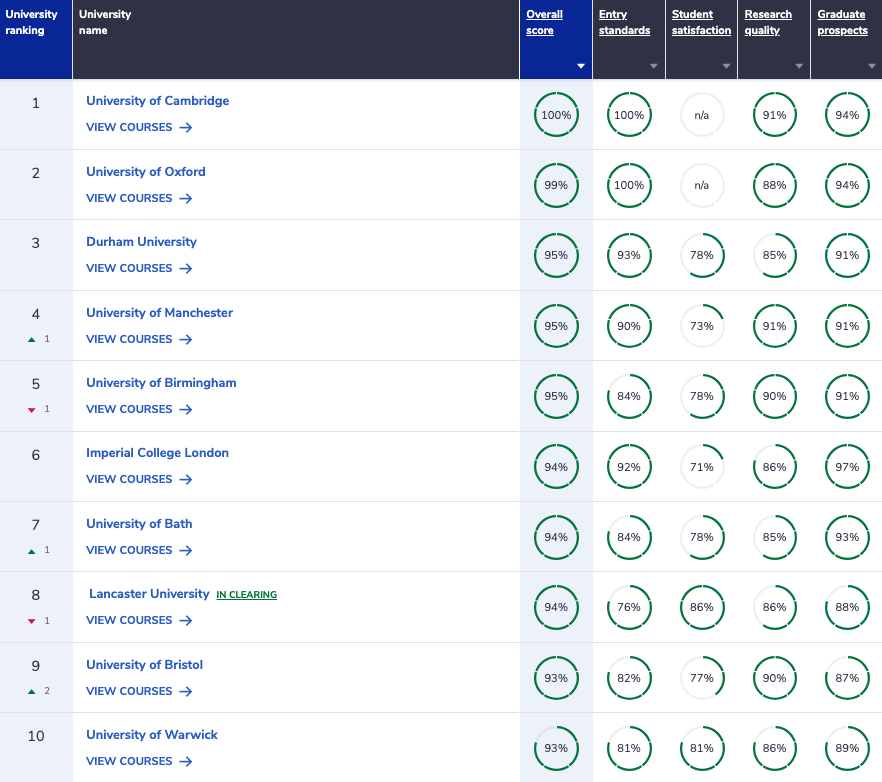Click red down arrow beside rank 5
Image resolution: width=882 pixels, height=782 pixels.
tap(32, 410)
